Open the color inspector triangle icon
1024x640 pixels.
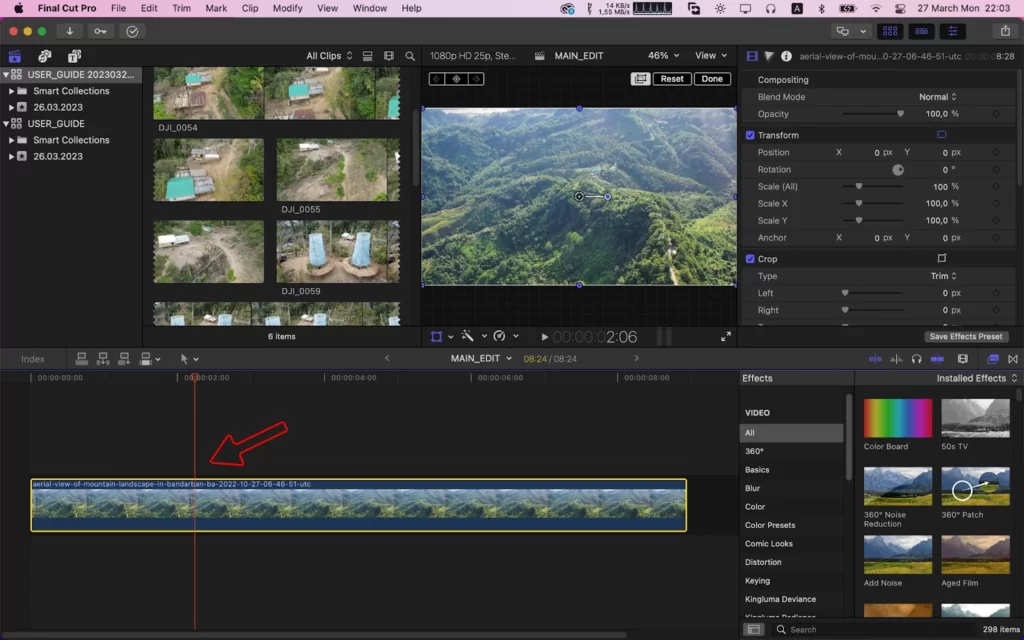point(769,56)
